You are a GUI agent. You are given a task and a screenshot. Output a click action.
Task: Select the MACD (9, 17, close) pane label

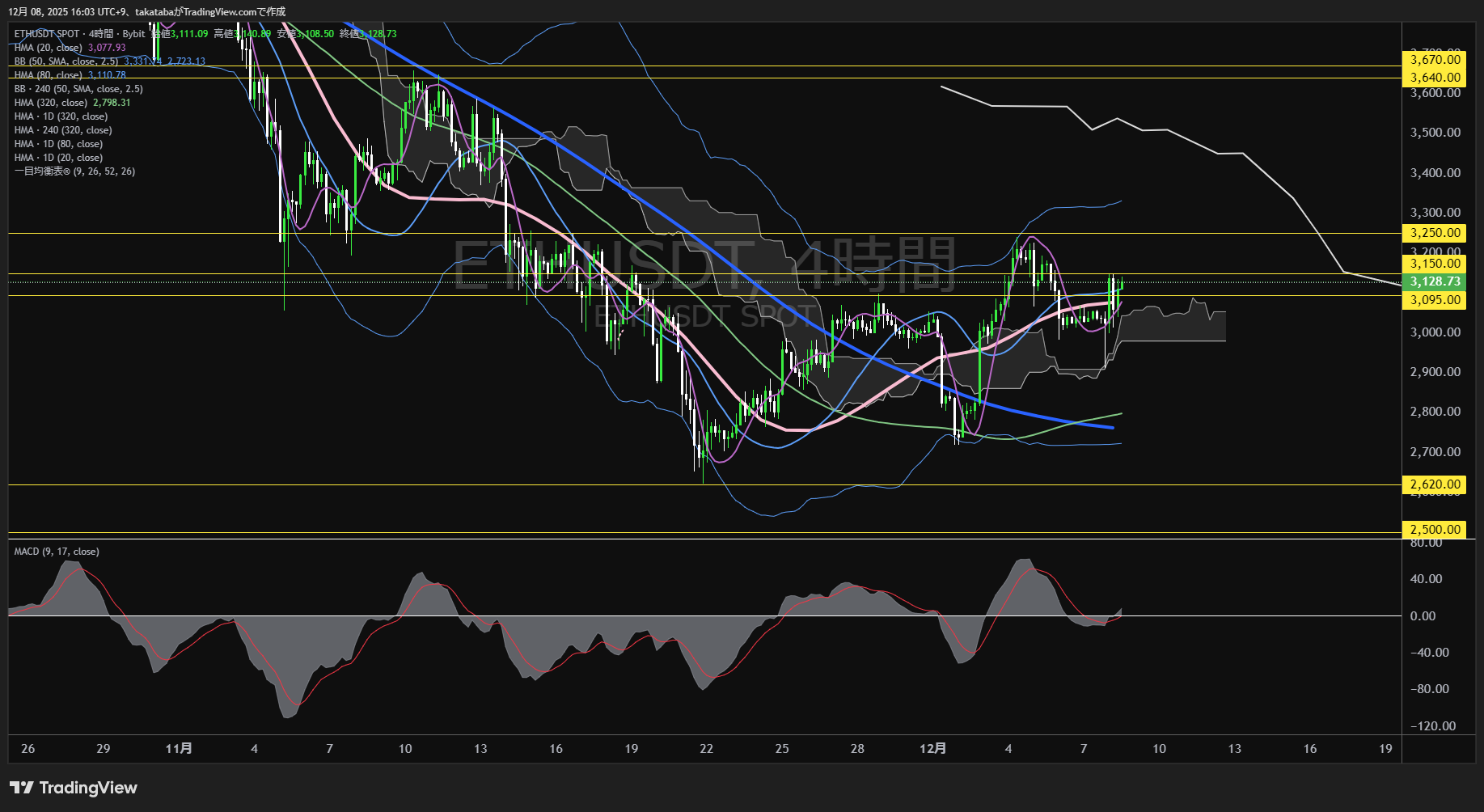(57, 552)
